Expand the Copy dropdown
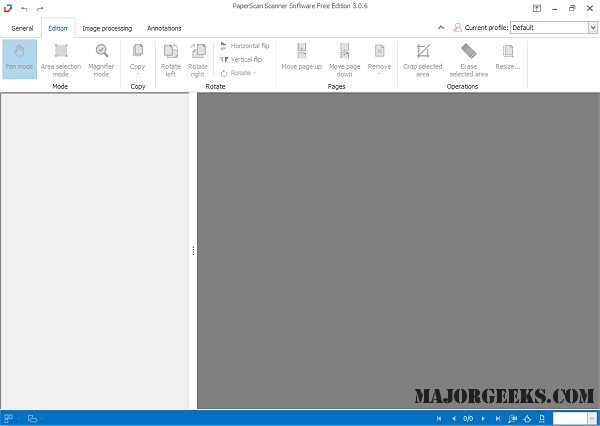This screenshot has width=600, height=426. pos(137,60)
